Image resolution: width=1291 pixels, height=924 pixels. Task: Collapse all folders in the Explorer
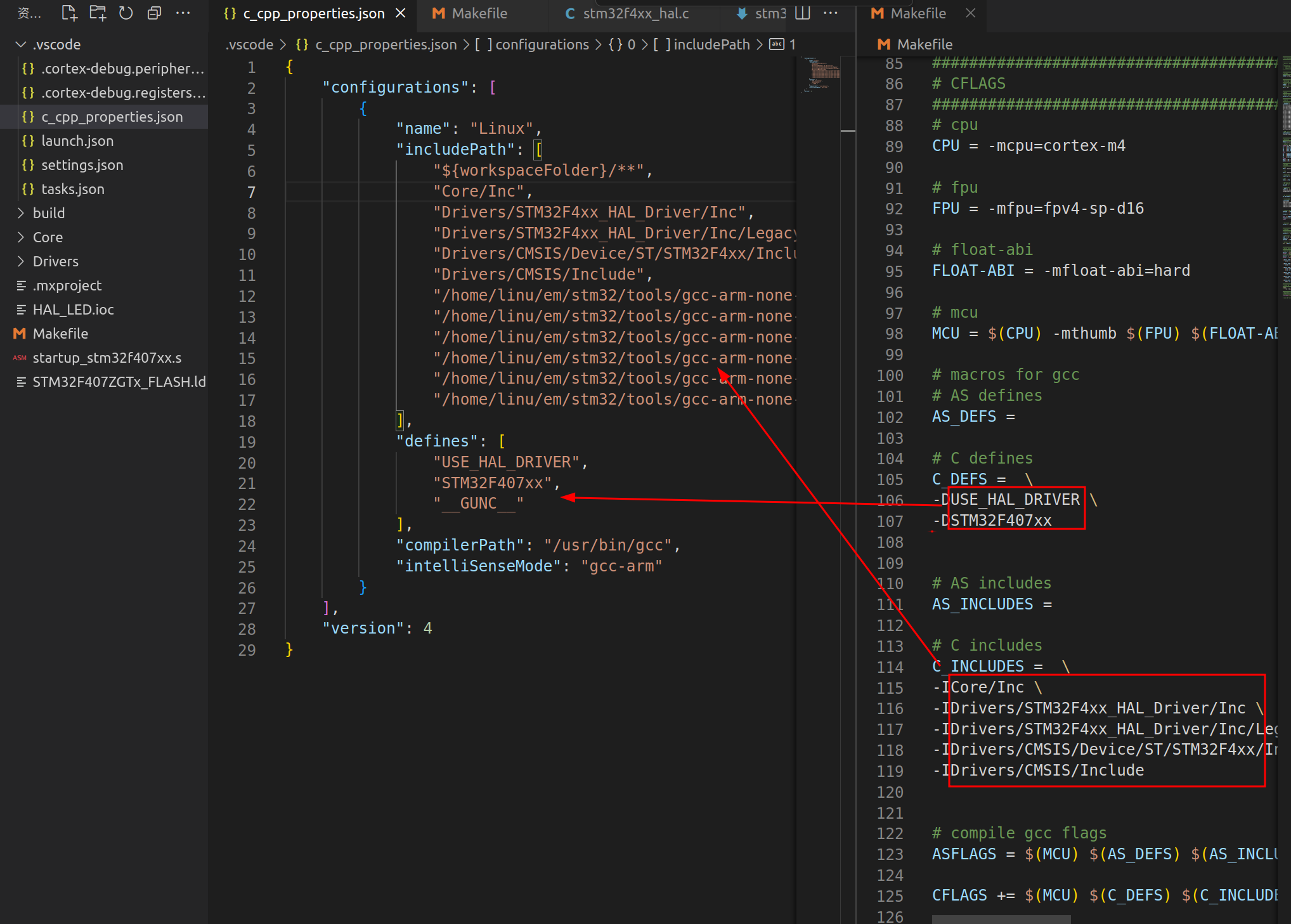click(x=153, y=12)
